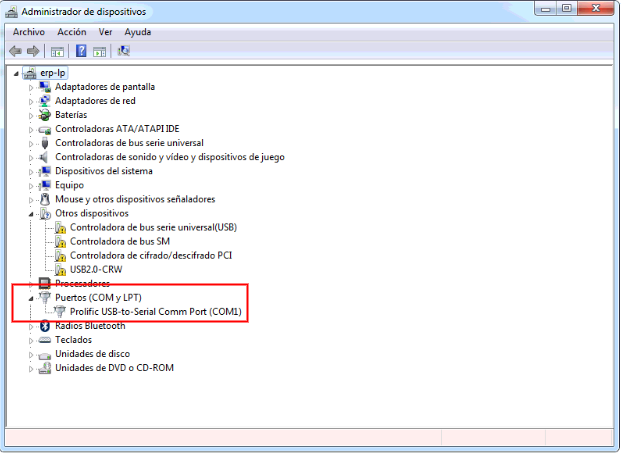Expand the Unidades de DVD o CD-ROM node
Screen dimensions: 621x453
(31, 369)
